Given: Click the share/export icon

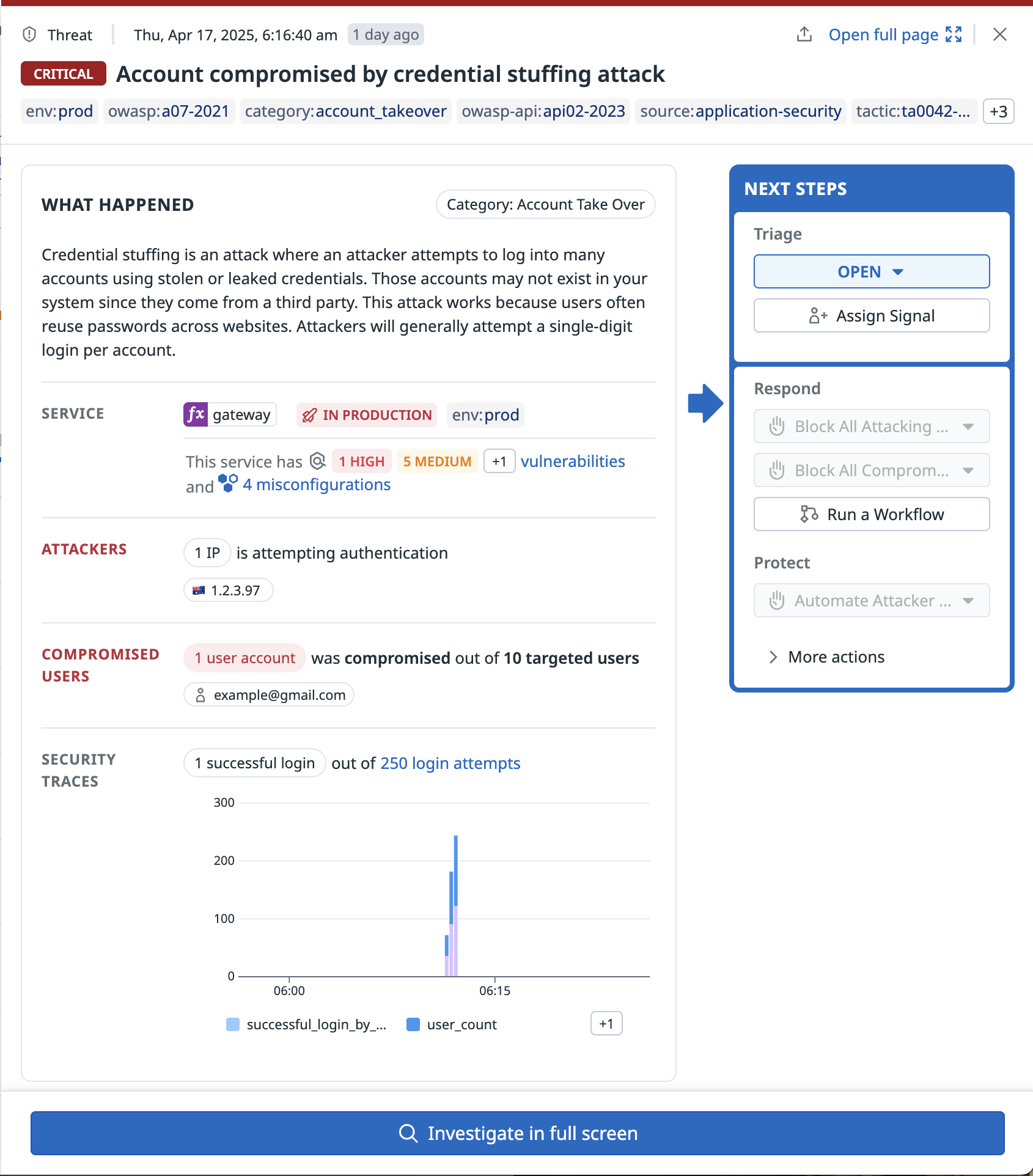Looking at the screenshot, I should coord(804,34).
